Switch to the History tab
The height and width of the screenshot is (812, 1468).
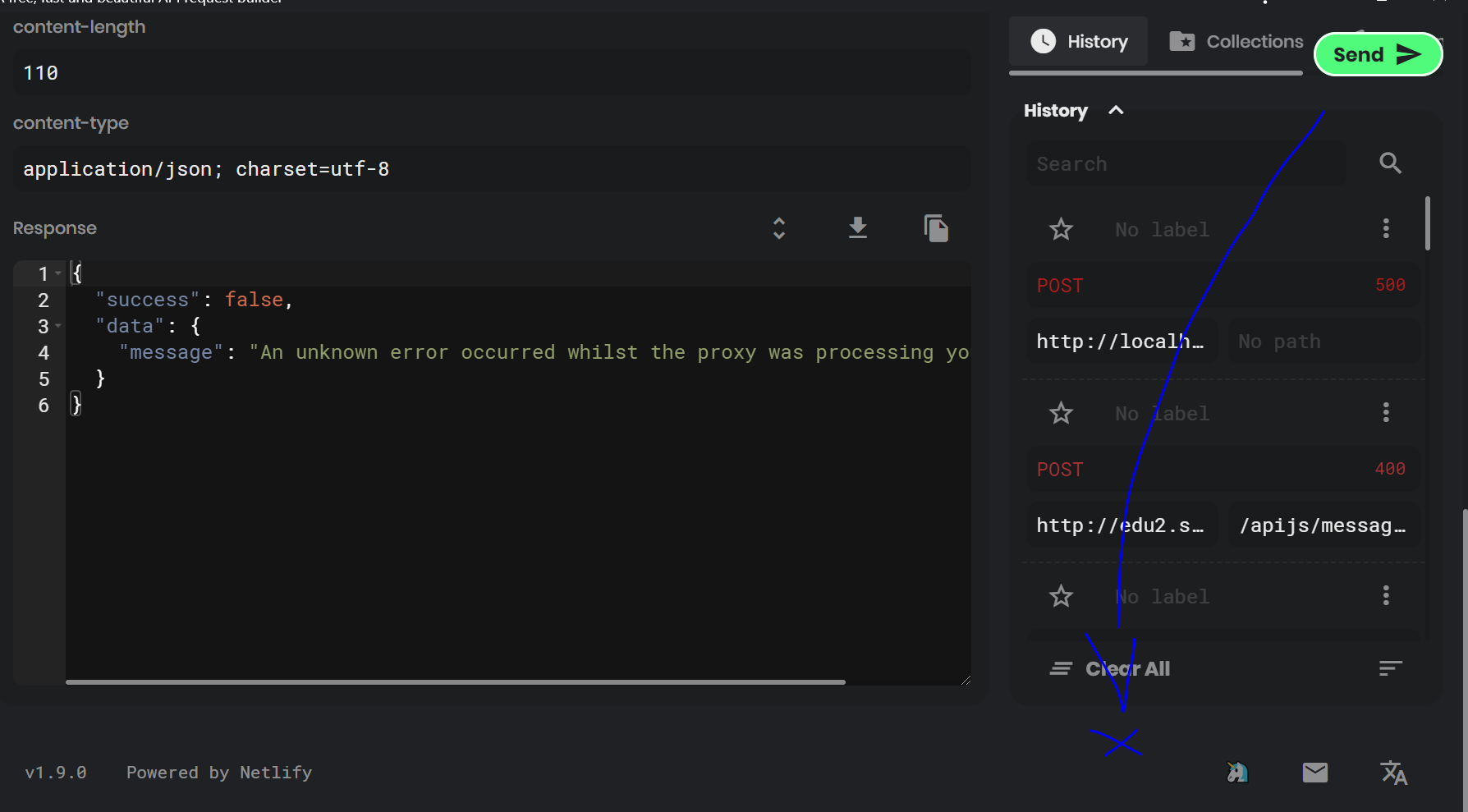point(1079,41)
